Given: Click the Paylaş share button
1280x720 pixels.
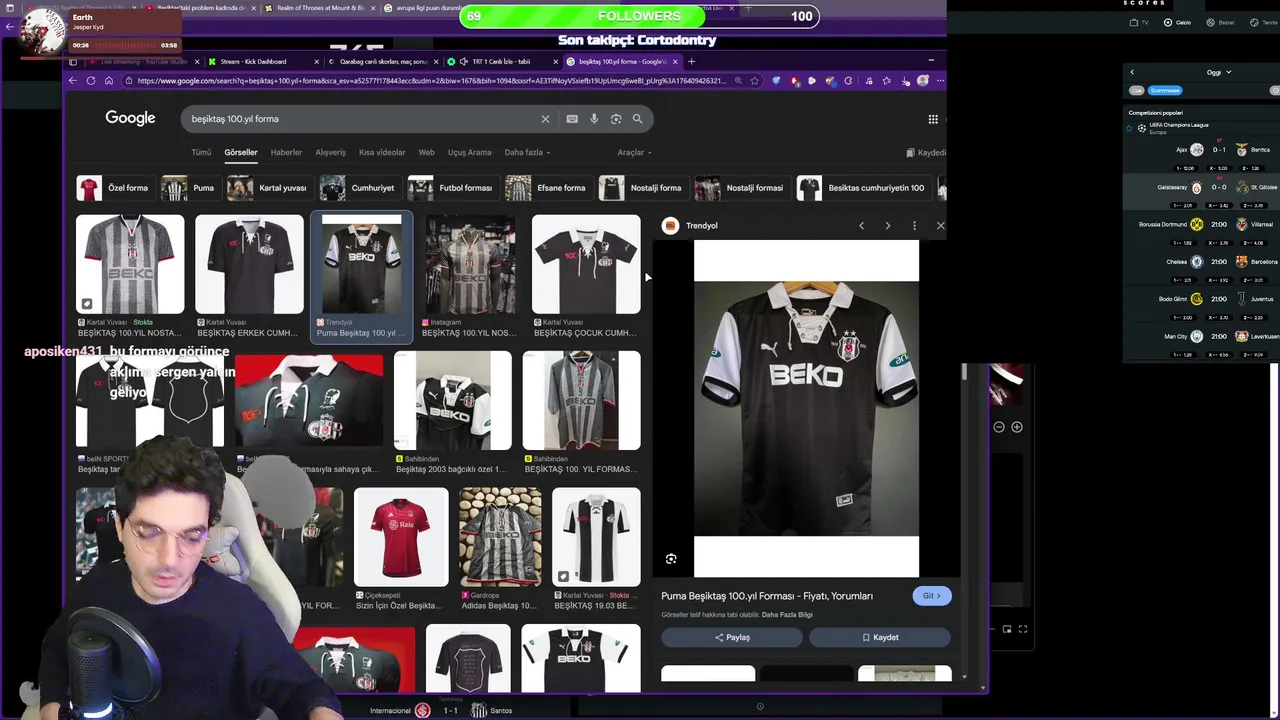Looking at the screenshot, I should point(732,637).
